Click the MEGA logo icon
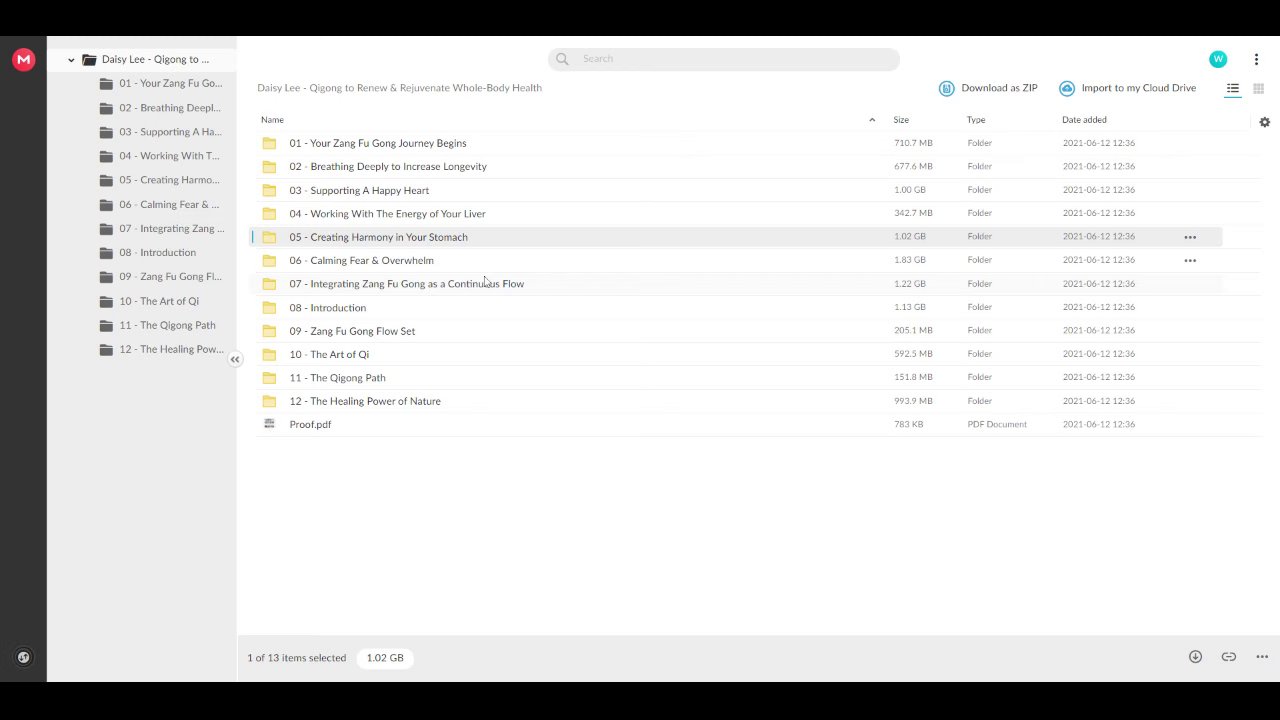The image size is (1280, 720). [23, 60]
